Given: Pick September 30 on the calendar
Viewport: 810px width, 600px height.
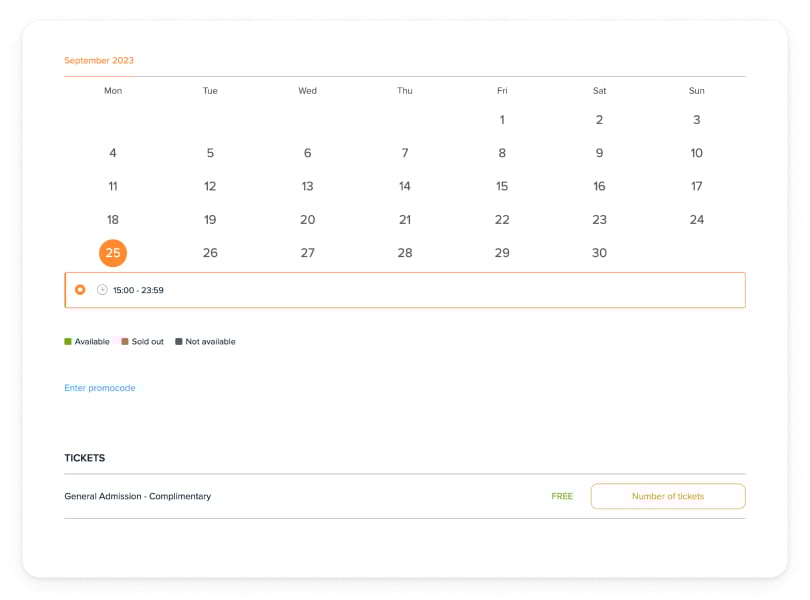Looking at the screenshot, I should tap(599, 253).
